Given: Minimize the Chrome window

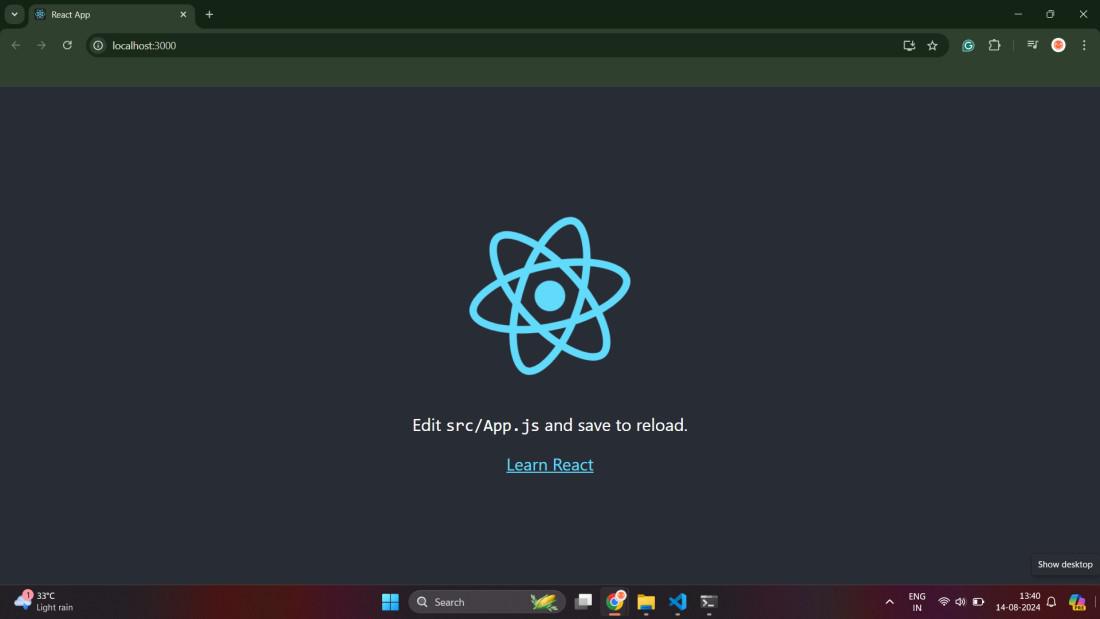Looking at the screenshot, I should click(1018, 14).
